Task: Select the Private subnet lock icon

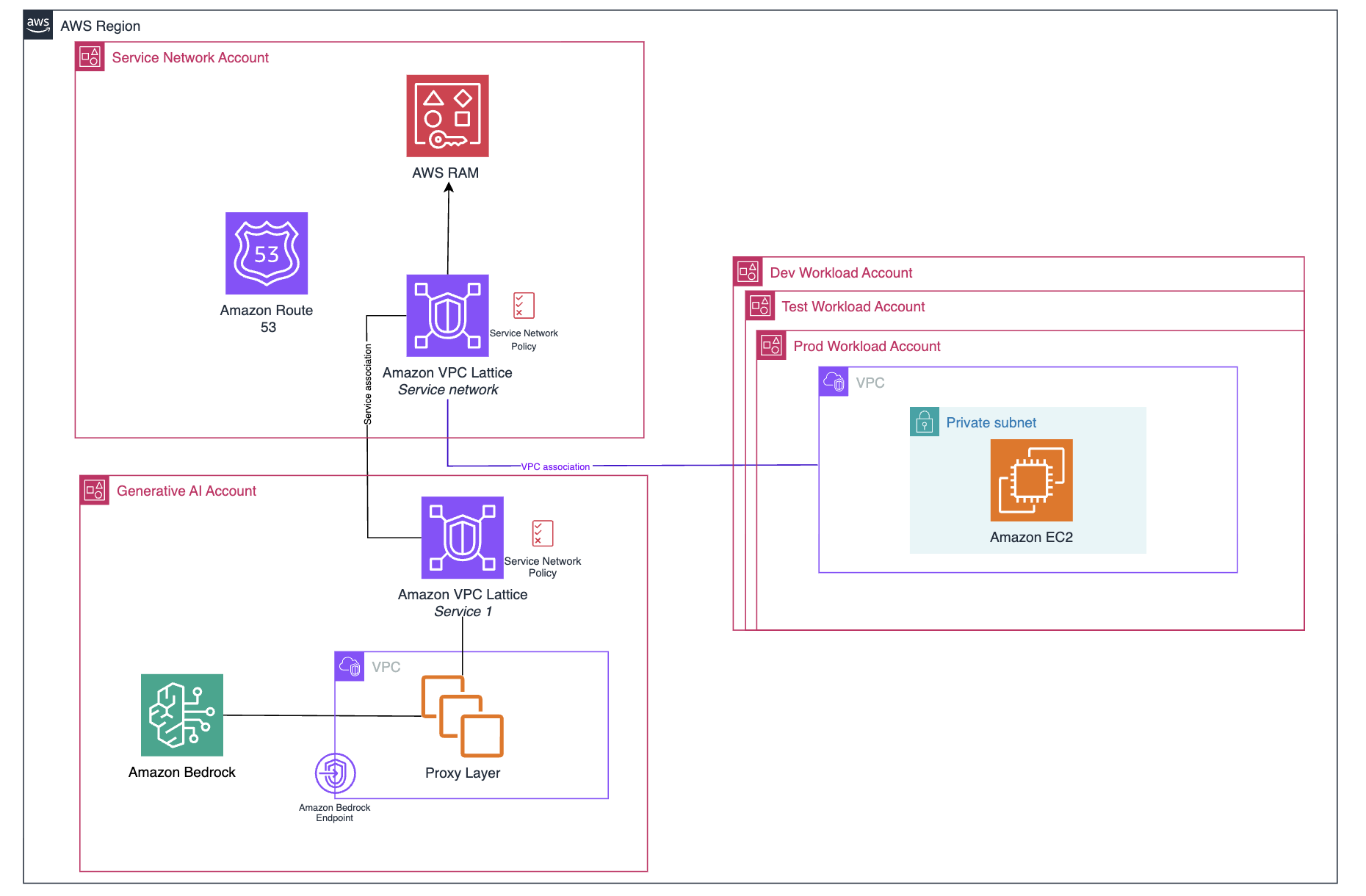Action: 924,422
